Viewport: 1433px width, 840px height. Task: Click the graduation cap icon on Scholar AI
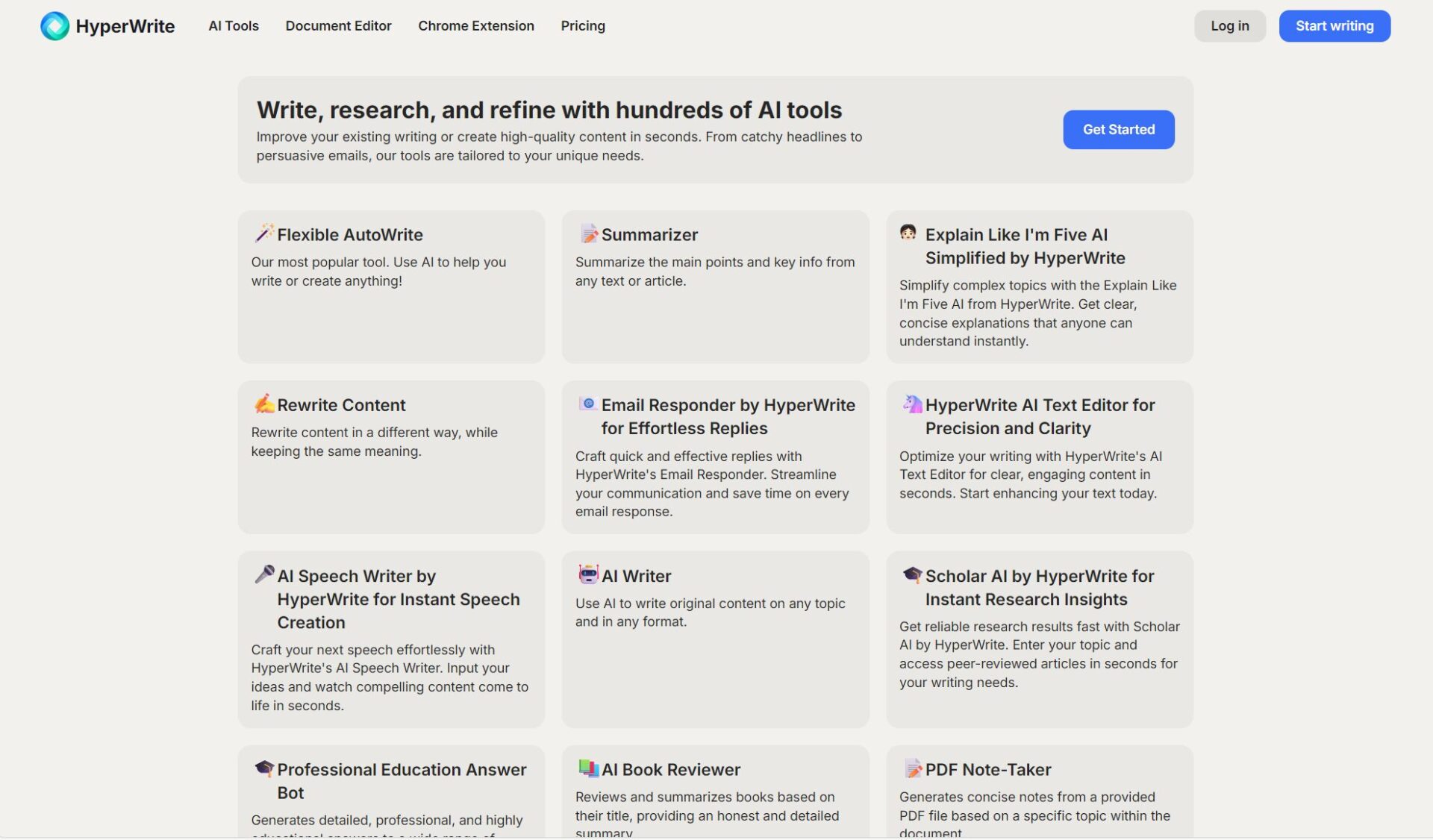pyautogui.click(x=912, y=574)
